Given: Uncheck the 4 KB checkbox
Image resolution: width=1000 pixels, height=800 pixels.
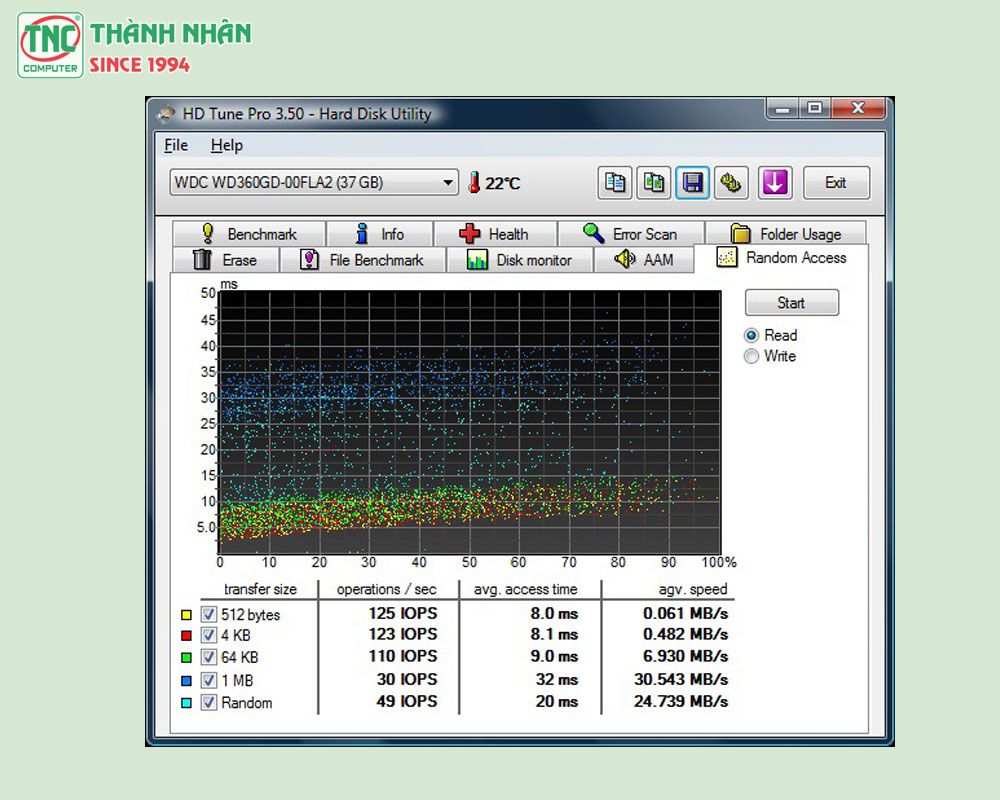Looking at the screenshot, I should 209,635.
